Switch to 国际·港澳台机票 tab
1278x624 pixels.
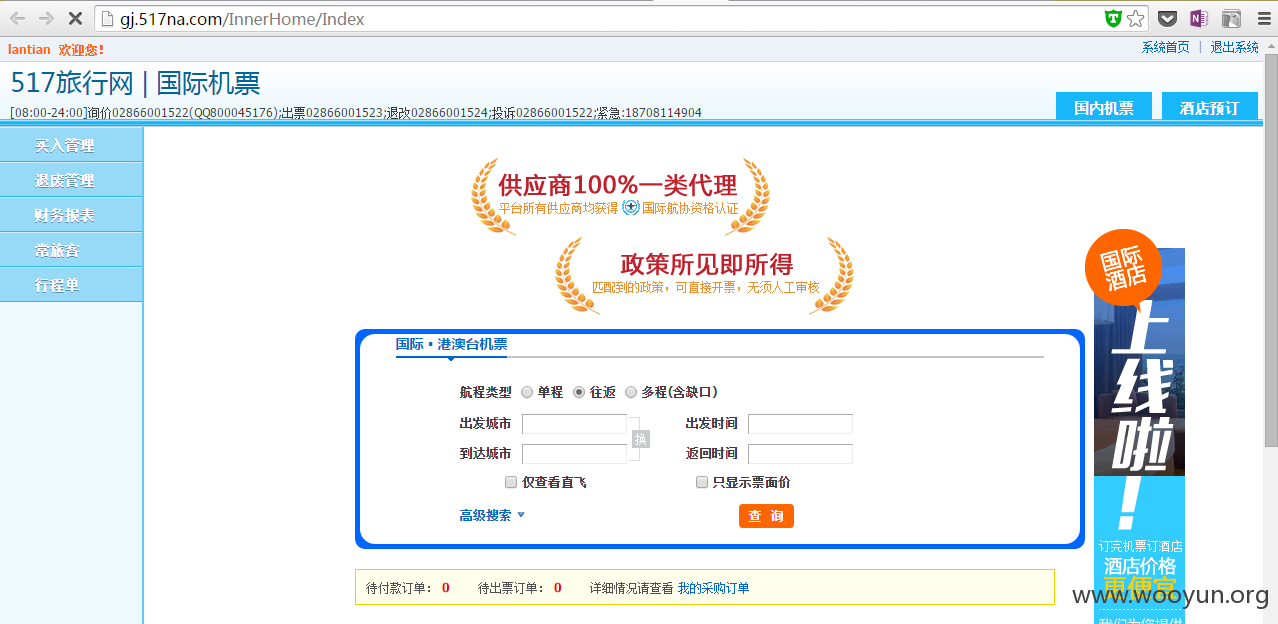(x=451, y=344)
